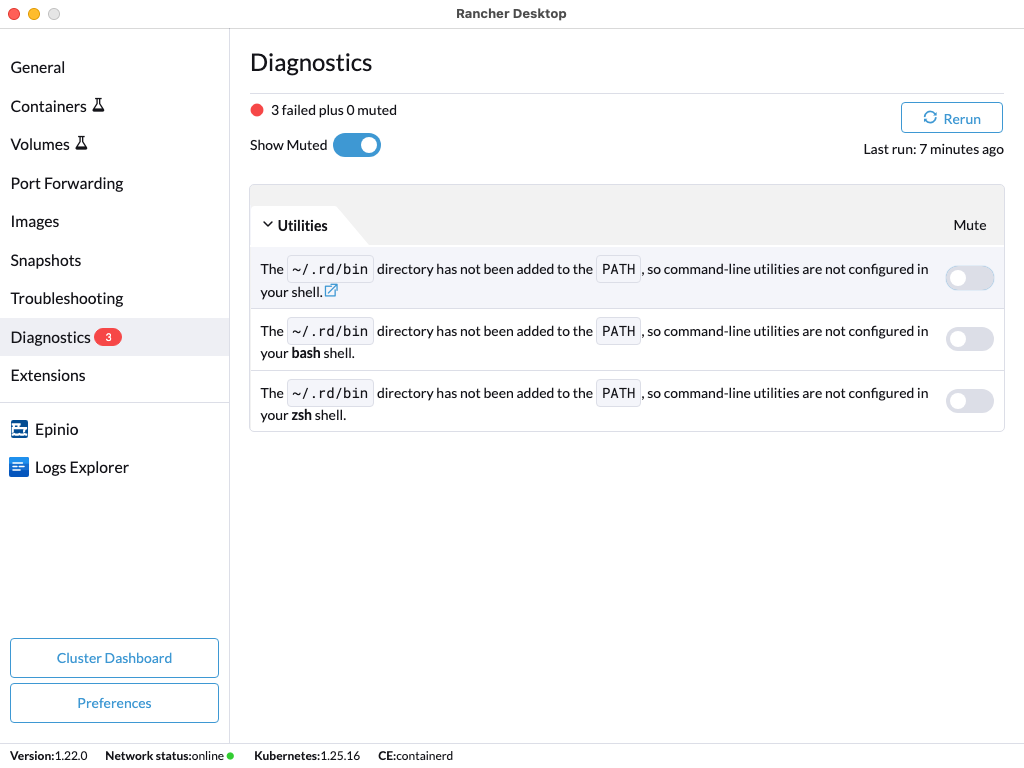Open the Cluster Dashboard
The image size is (1024, 768).
(114, 658)
